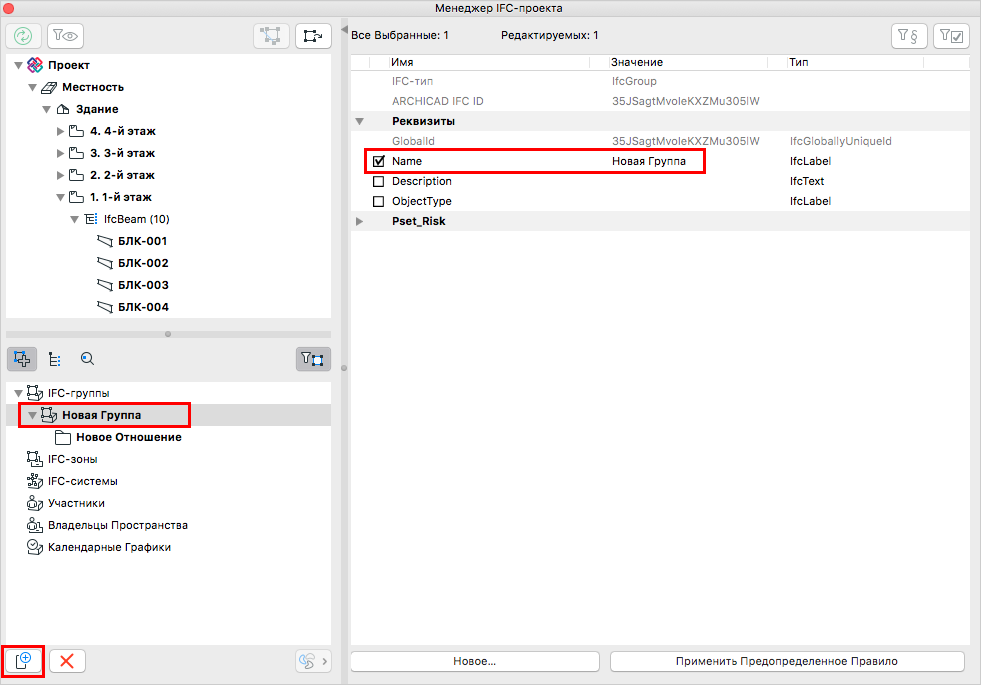Click the Владельцы Пространства icon

pyautogui.click(x=35, y=525)
